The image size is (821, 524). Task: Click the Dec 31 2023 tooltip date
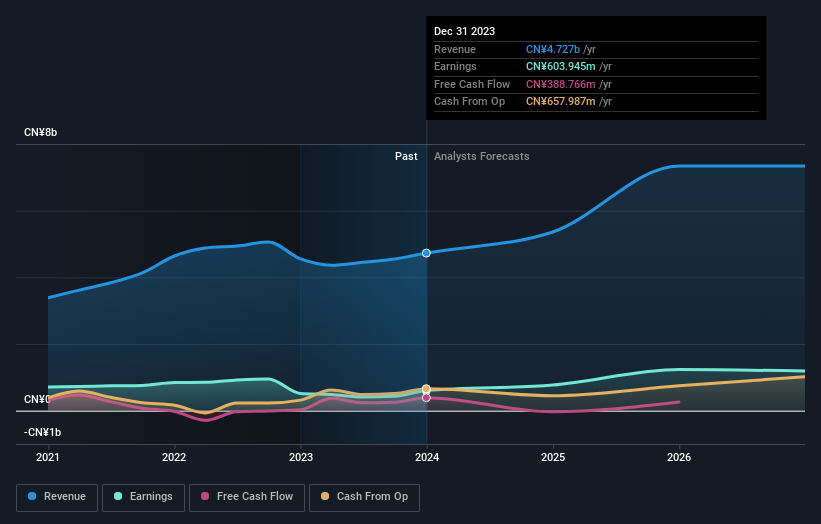point(464,32)
